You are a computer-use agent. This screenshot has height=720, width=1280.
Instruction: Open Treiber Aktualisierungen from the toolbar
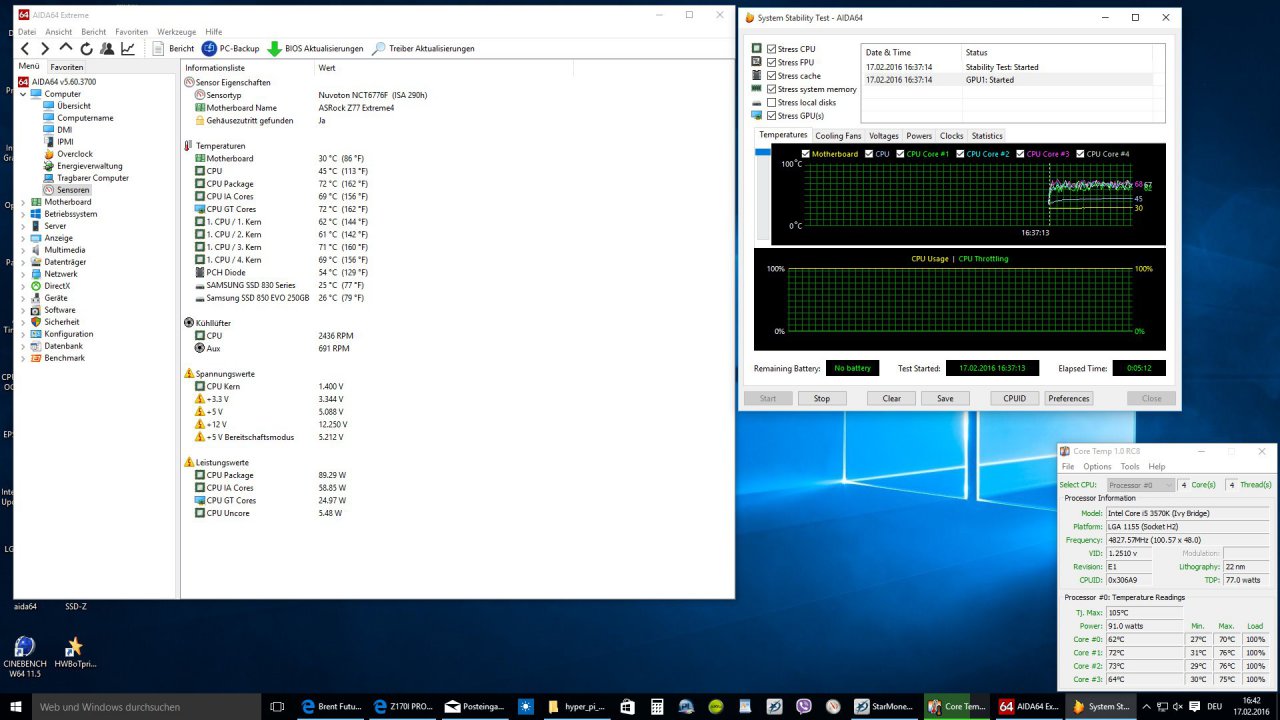coord(424,48)
